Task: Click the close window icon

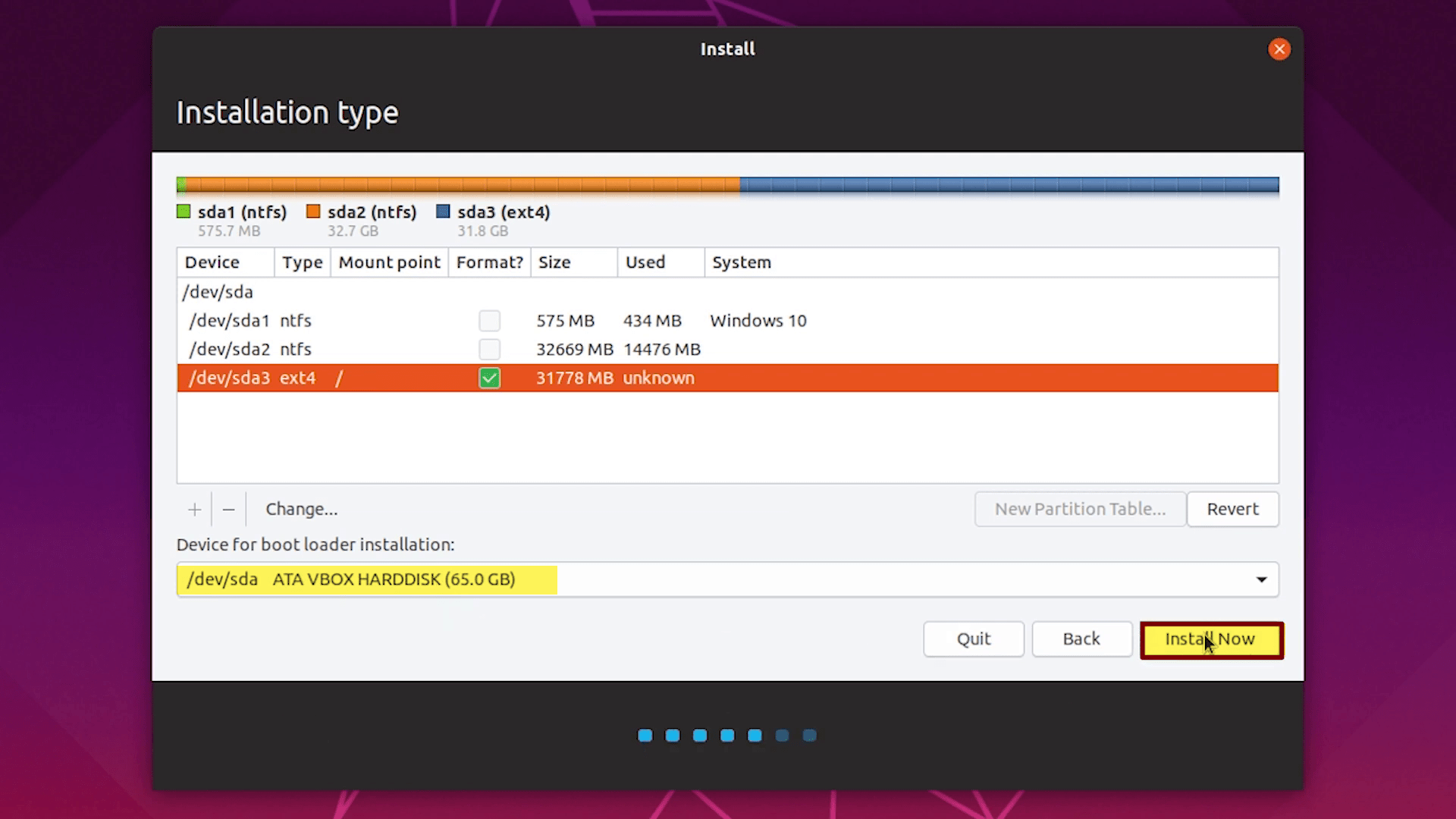Action: click(1279, 48)
